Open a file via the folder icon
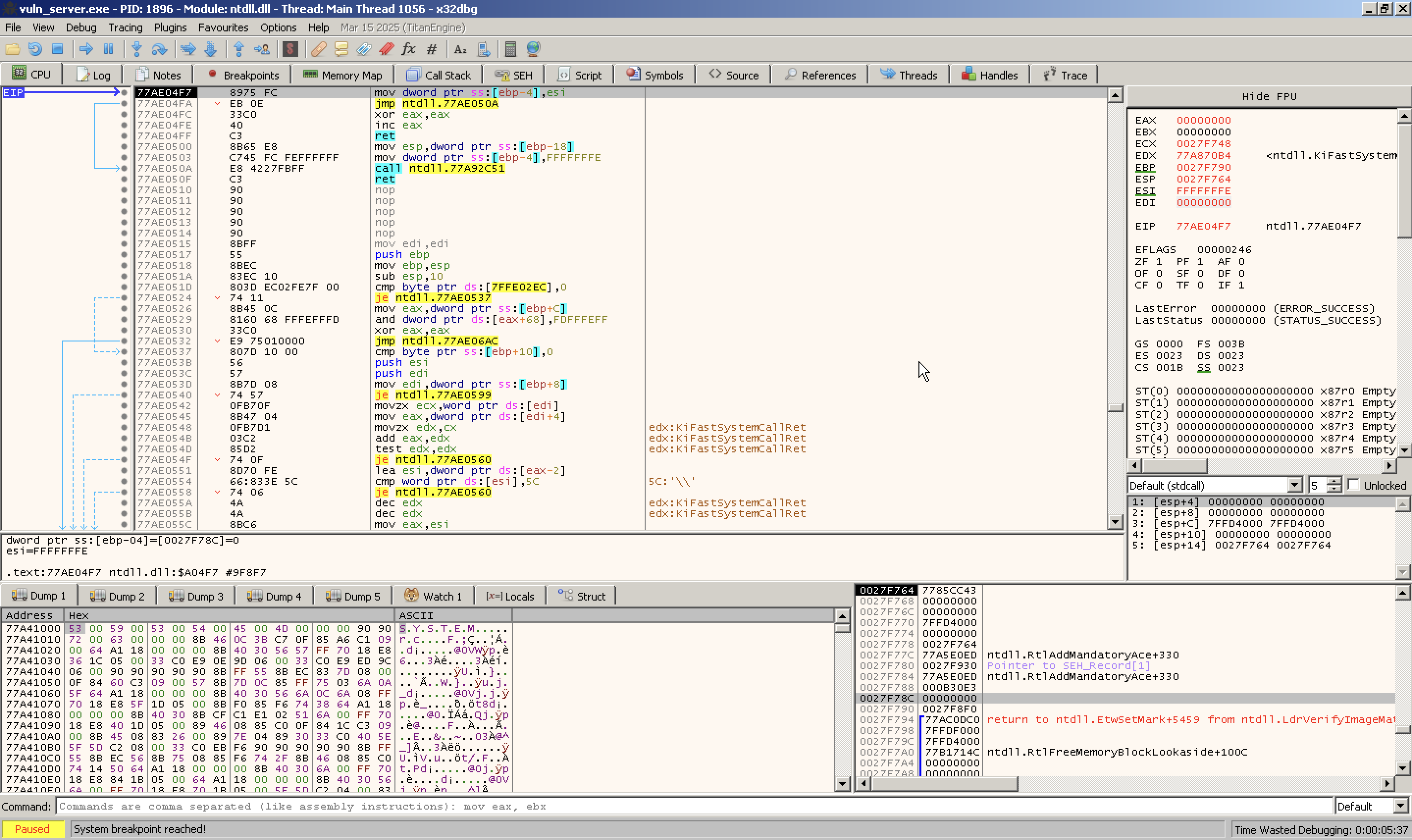Viewport: 1412px width, 840px height. [12, 49]
